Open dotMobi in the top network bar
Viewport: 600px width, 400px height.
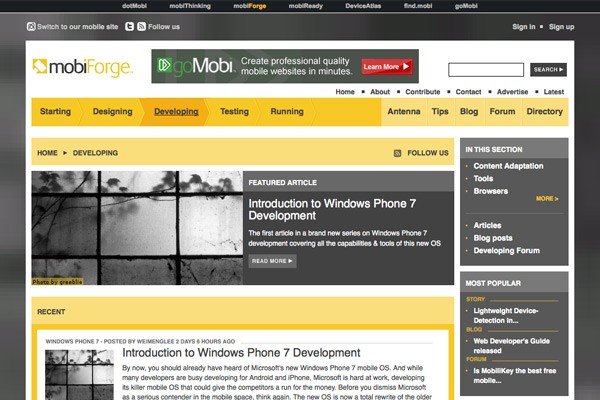pos(134,6)
